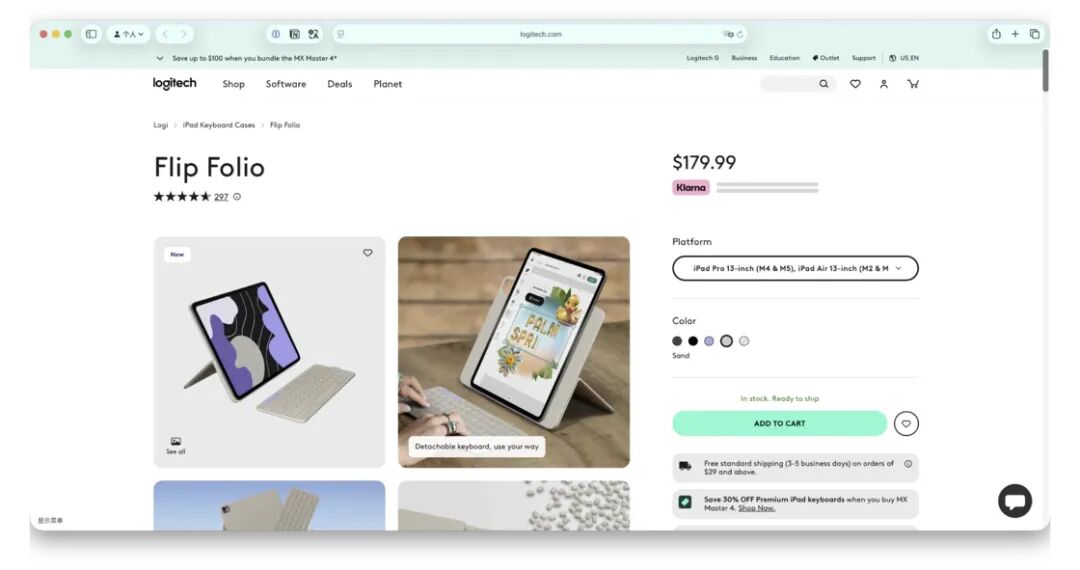1080x570 pixels.
Task: Click the account profile icon
Action: pyautogui.click(x=884, y=84)
